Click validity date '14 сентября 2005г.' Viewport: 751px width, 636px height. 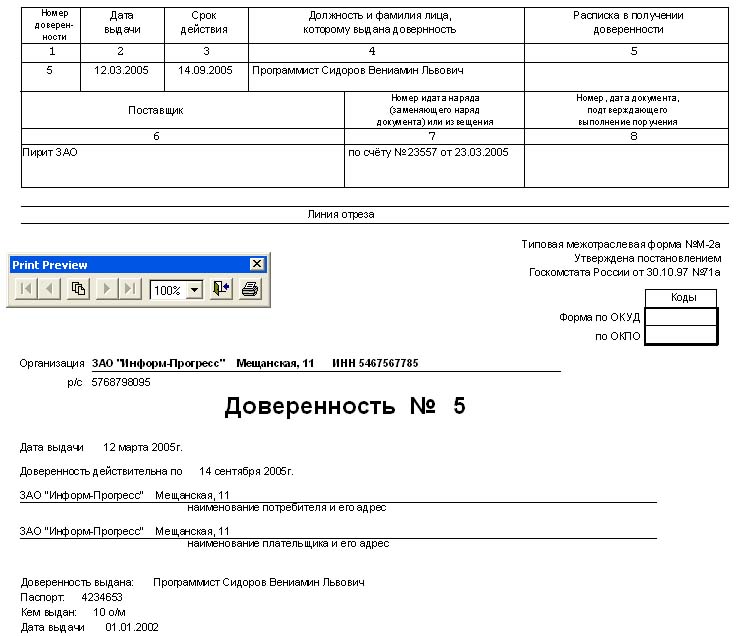pos(246,471)
